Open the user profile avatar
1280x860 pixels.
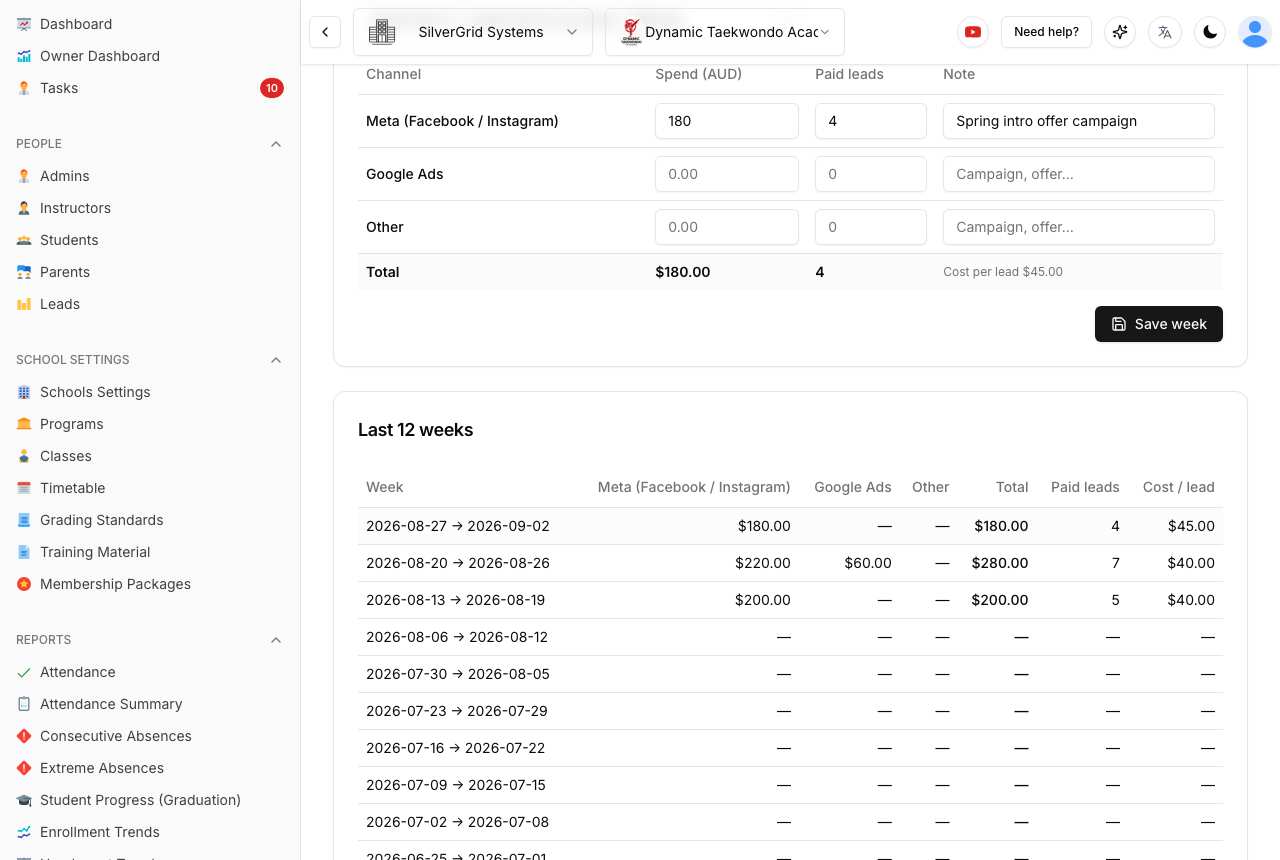pos(1254,32)
